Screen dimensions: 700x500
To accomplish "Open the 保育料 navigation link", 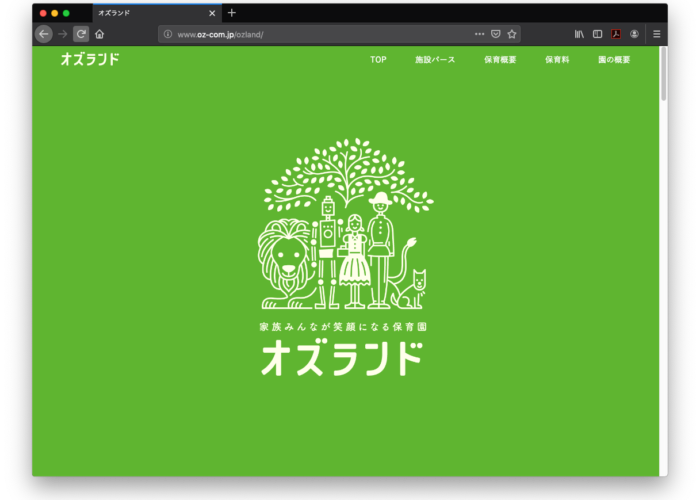I will pos(557,60).
